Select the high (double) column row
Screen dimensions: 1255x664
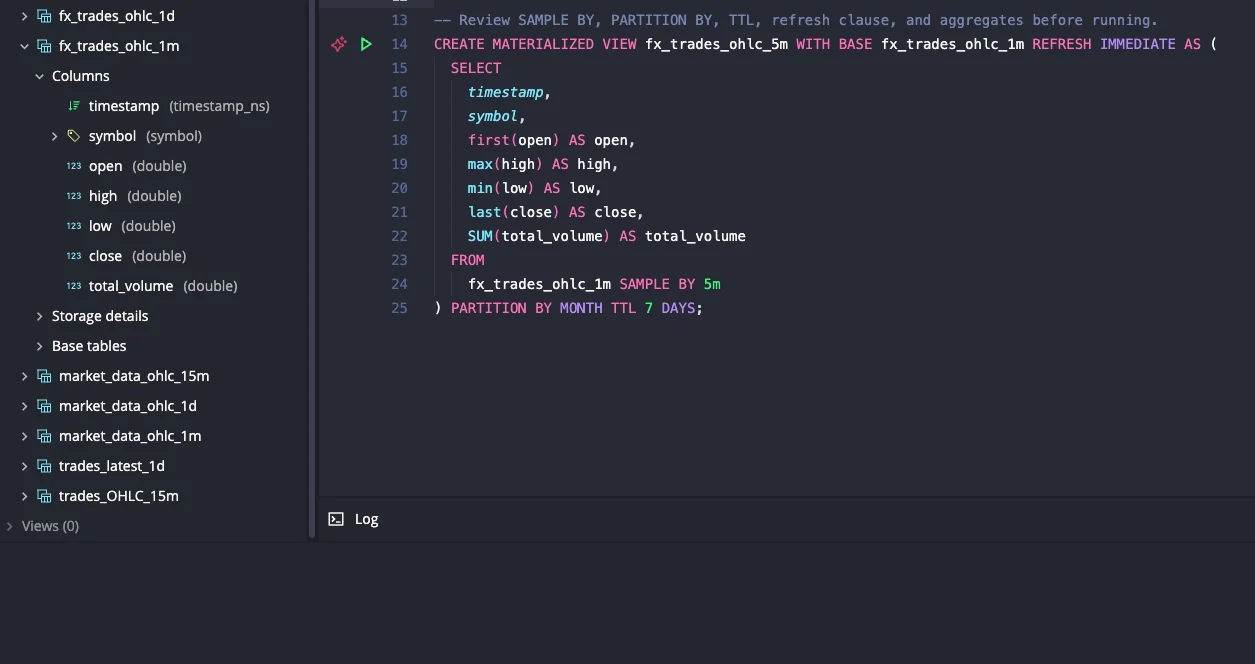click(x=154, y=196)
